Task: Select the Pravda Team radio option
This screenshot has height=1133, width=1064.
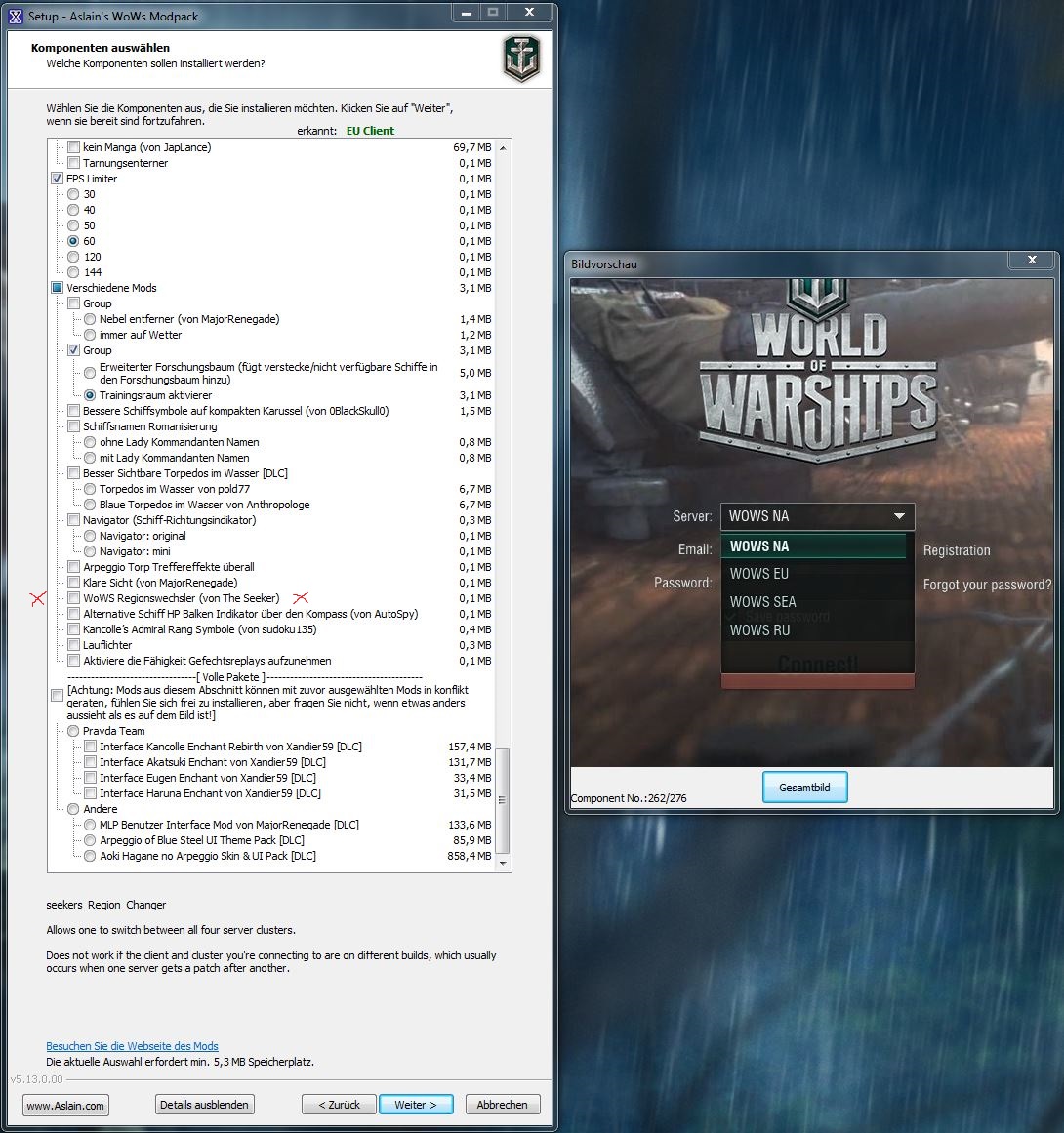Action: coord(73,731)
